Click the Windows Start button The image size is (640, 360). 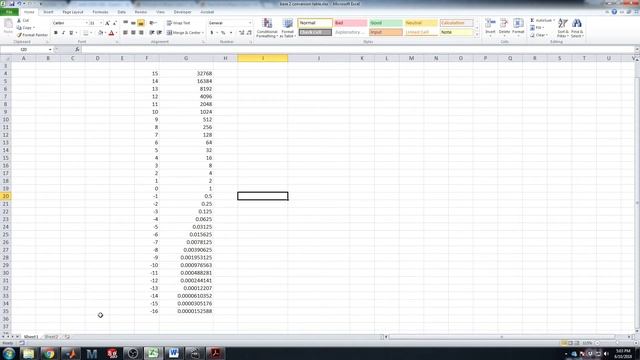(x=9, y=353)
